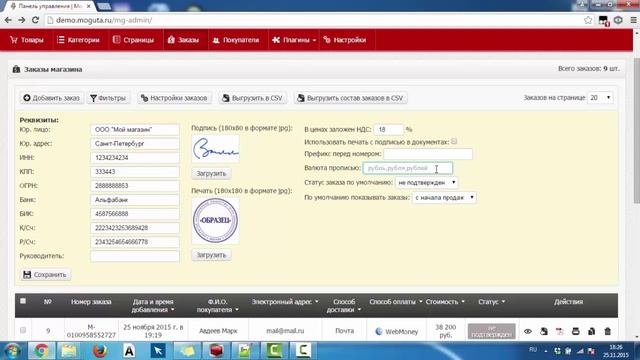Viewport: 640px width, 360px height.
Task: Click the address bar with demo.moguta.ru
Action: (314, 20)
